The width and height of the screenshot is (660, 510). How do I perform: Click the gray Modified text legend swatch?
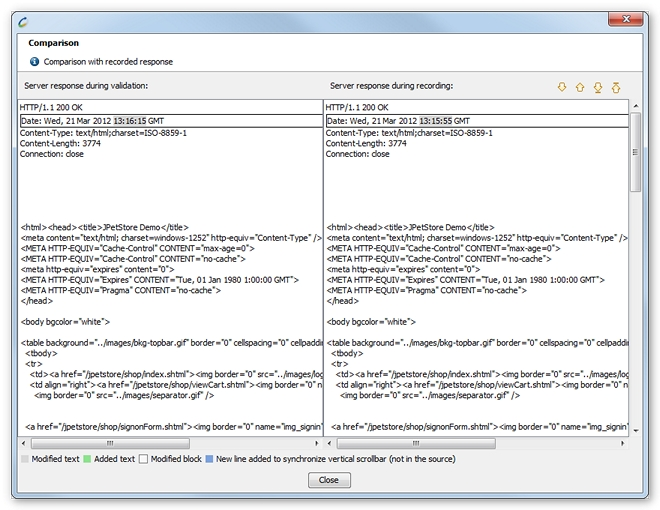click(25, 459)
